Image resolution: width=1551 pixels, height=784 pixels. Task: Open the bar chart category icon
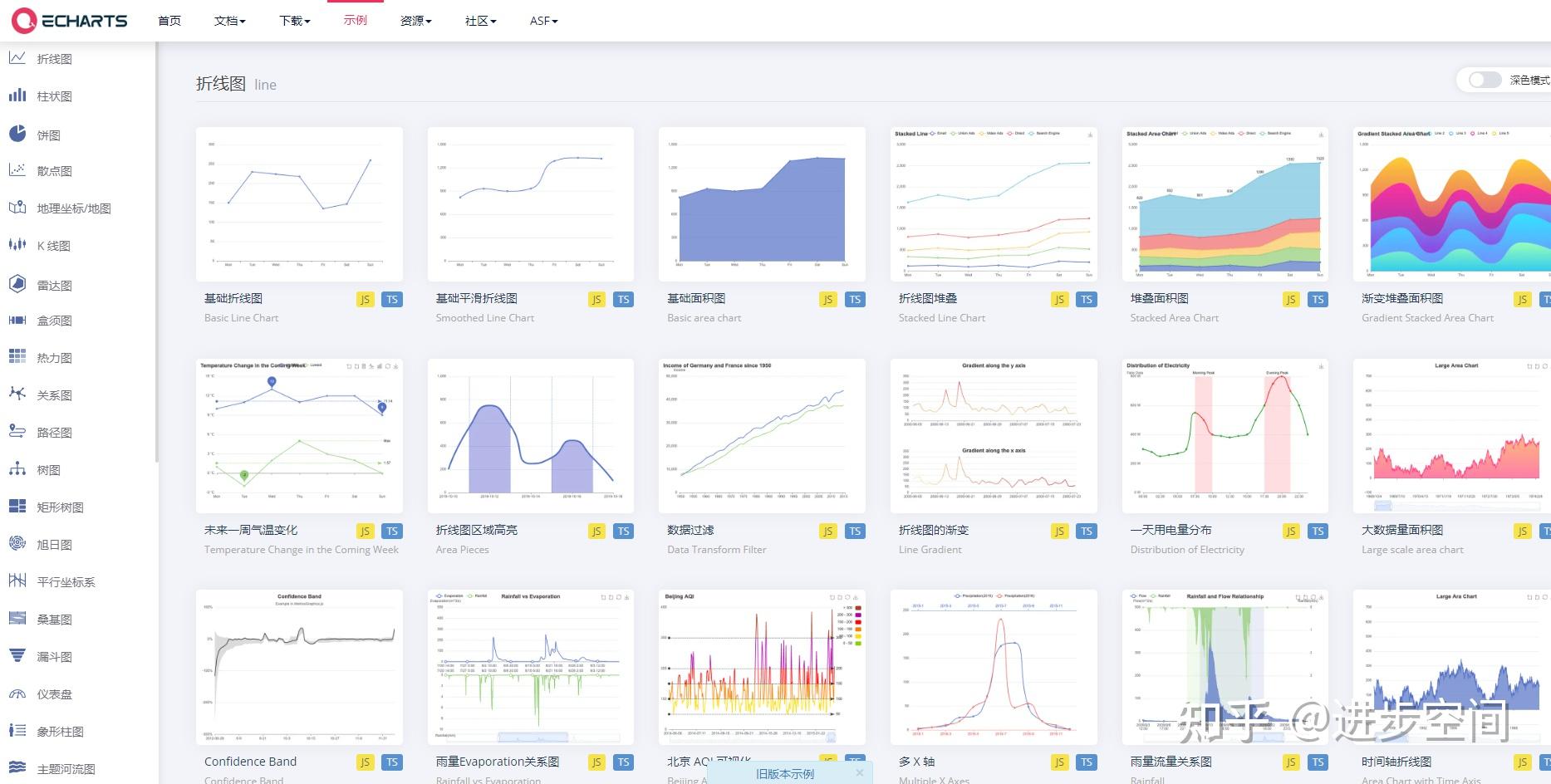pos(17,96)
